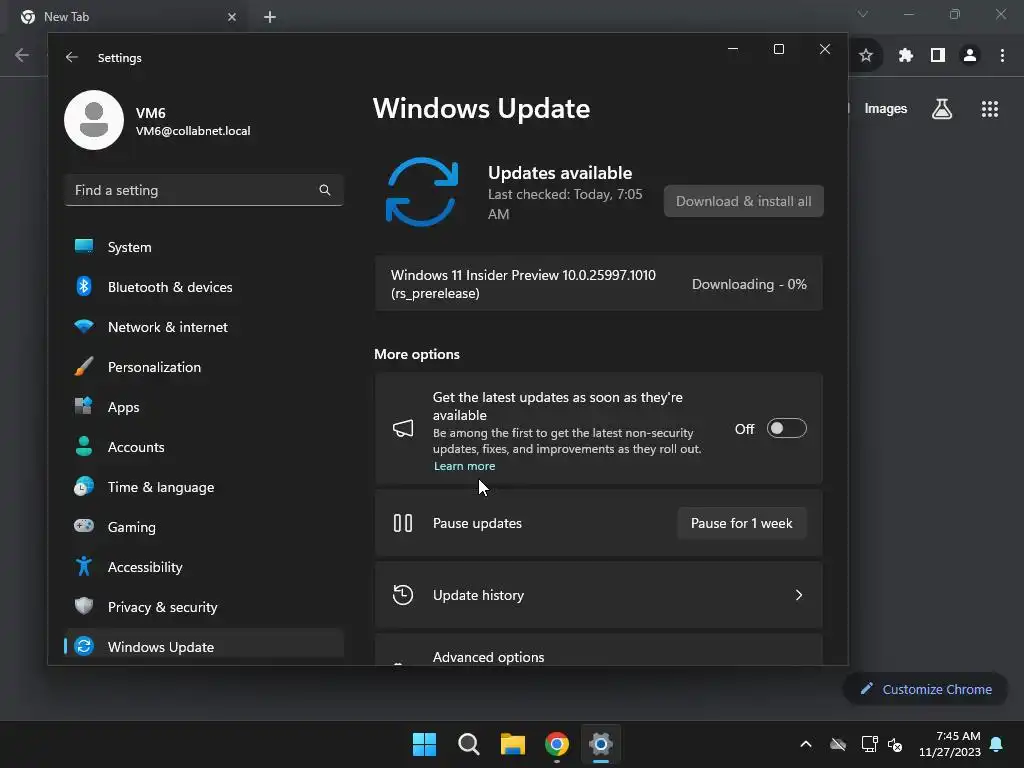Expand Update history with the chevron
The width and height of the screenshot is (1024, 768).
pyautogui.click(x=798, y=595)
